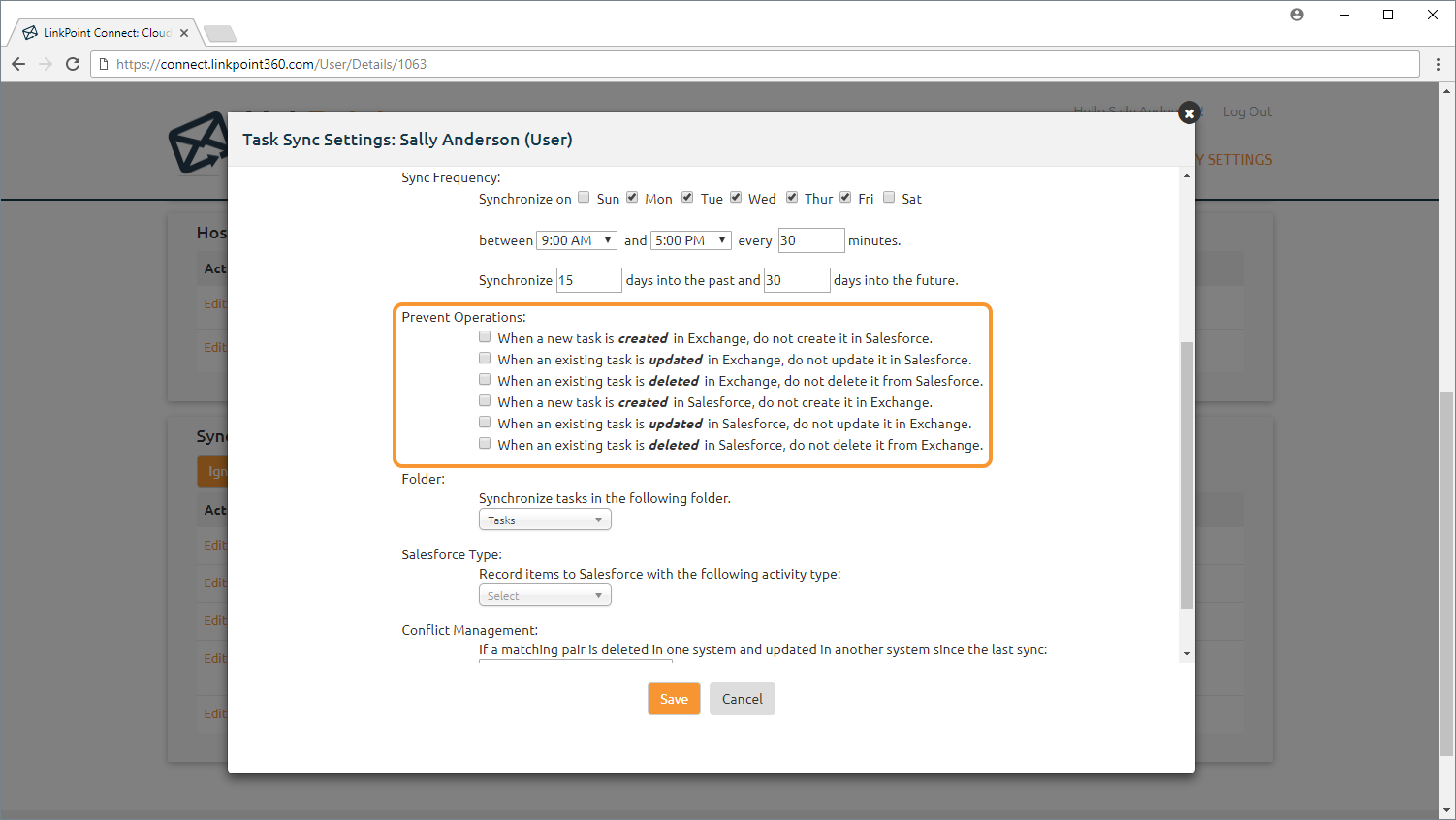Viewport: 1456px width, 820px height.
Task: Enable Sunday synchronization checkbox
Action: [x=584, y=198]
